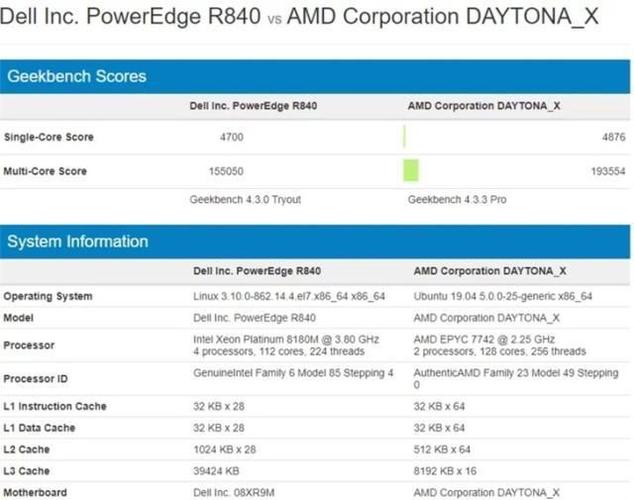Click the AMD EPYC 7742 processor entry

(500, 345)
